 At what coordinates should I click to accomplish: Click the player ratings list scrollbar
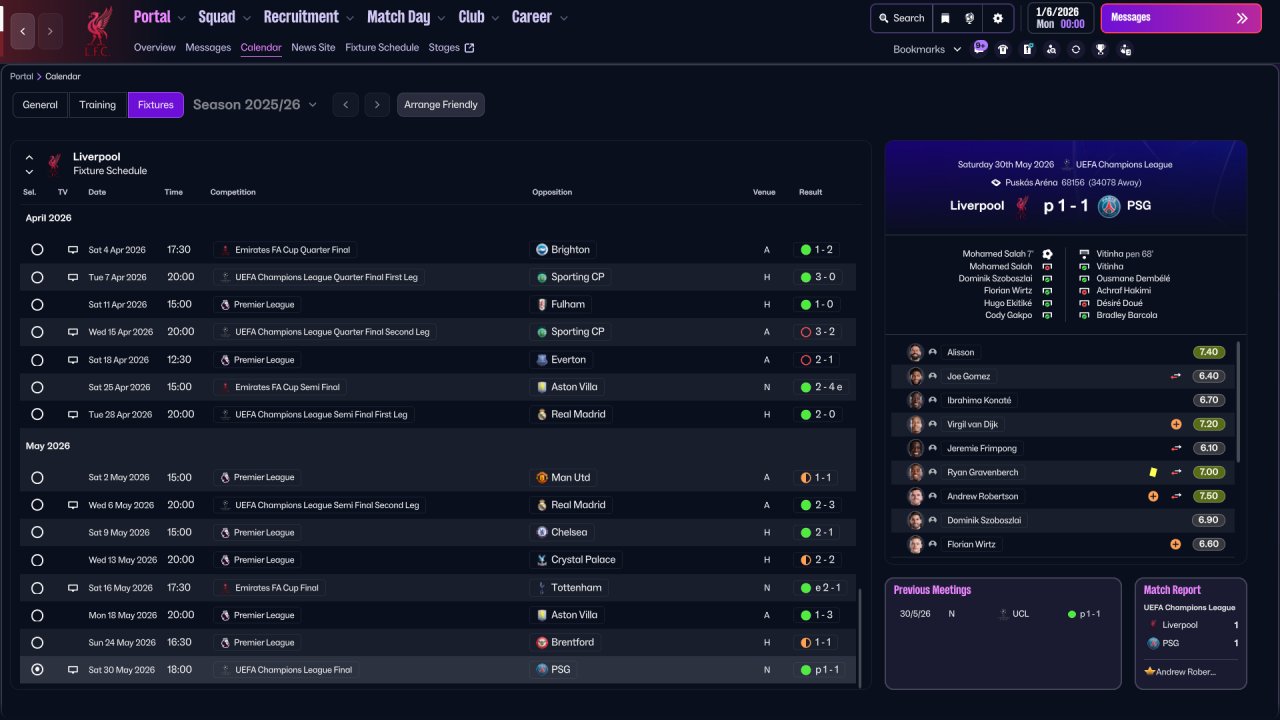1239,404
